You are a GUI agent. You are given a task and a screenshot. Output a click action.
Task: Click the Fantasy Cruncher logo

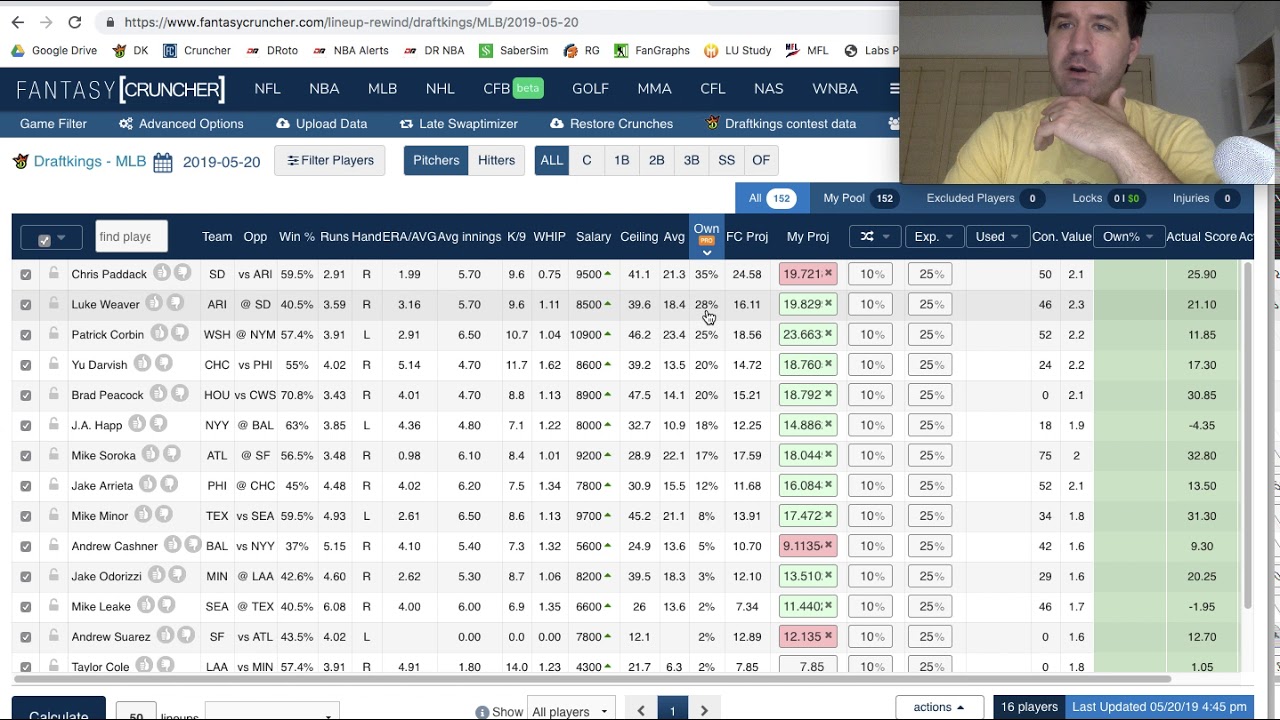click(121, 89)
